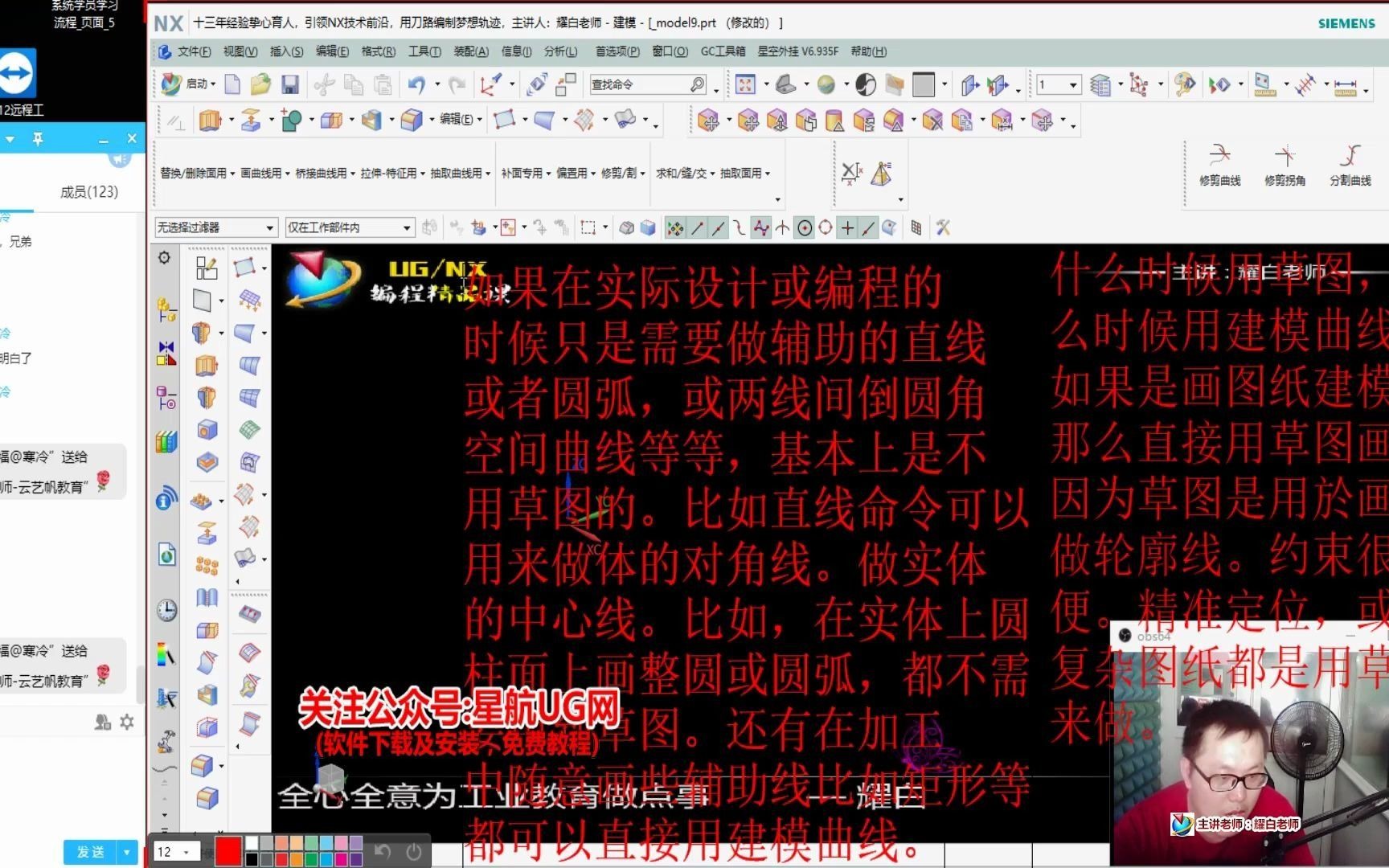Open the 格式(R) menu
Viewport: 1389px width, 868px height.
coord(378,51)
